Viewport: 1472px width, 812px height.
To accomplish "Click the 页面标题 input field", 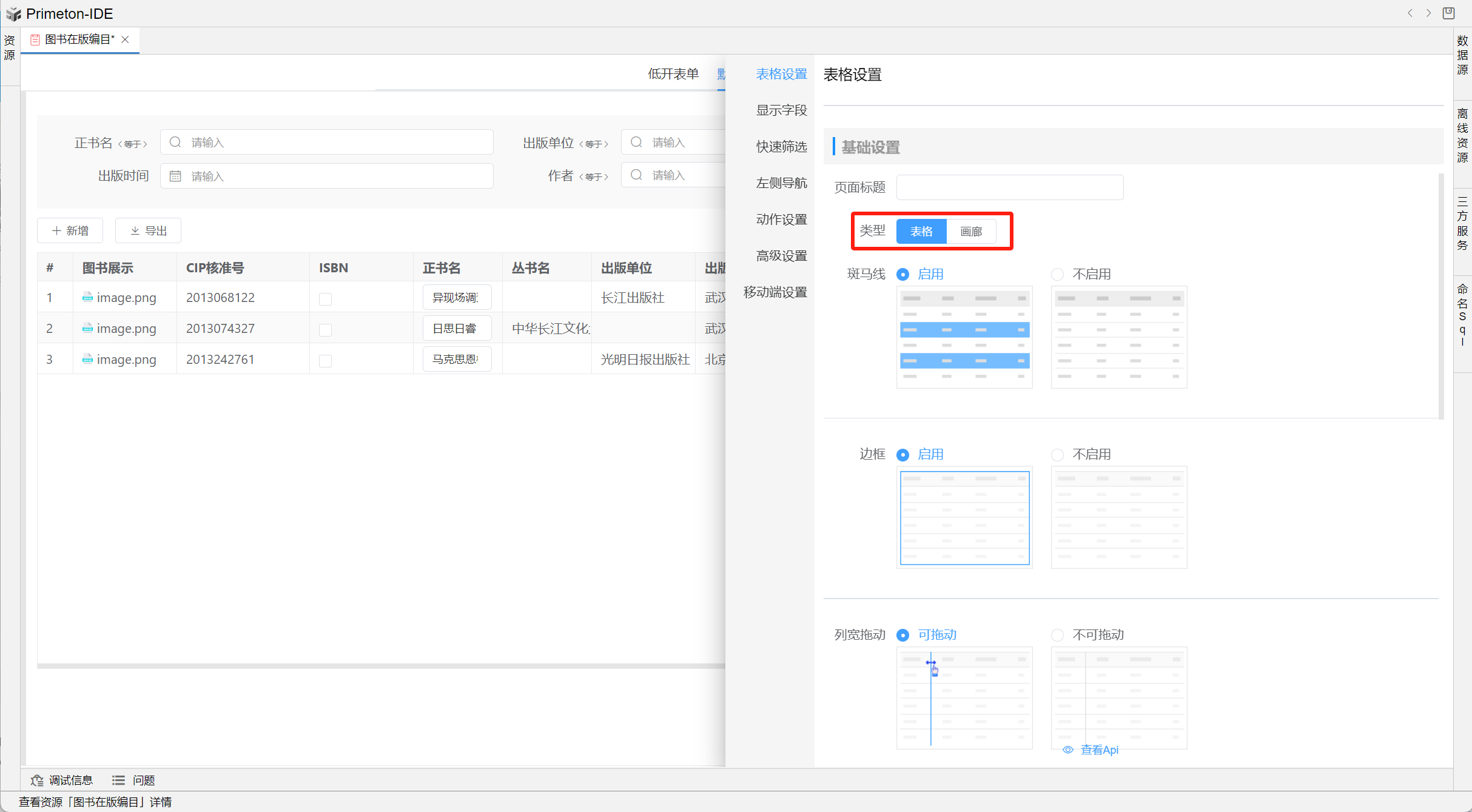I will coord(1009,187).
